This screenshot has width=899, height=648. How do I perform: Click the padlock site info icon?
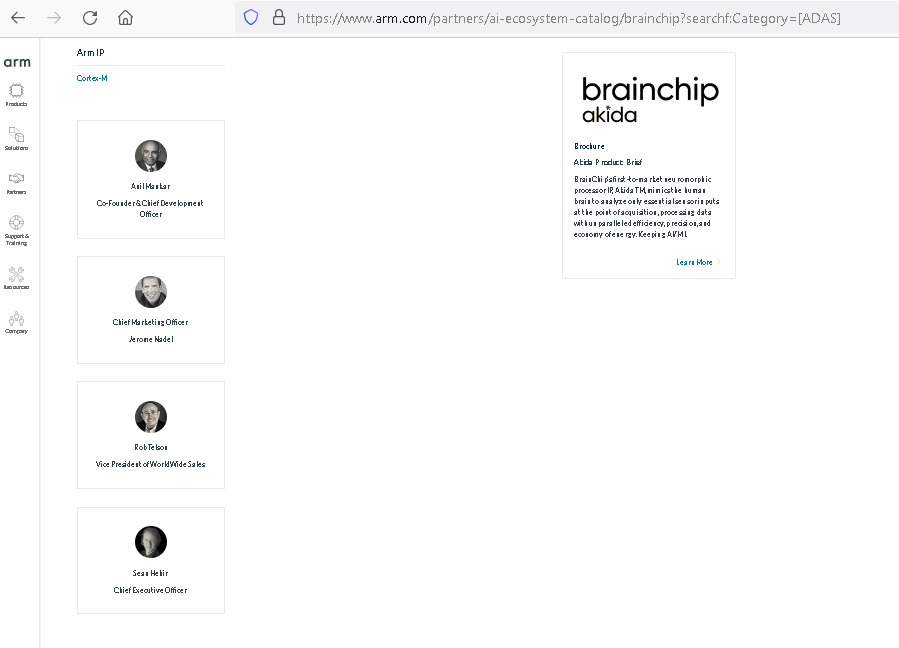pyautogui.click(x=278, y=17)
